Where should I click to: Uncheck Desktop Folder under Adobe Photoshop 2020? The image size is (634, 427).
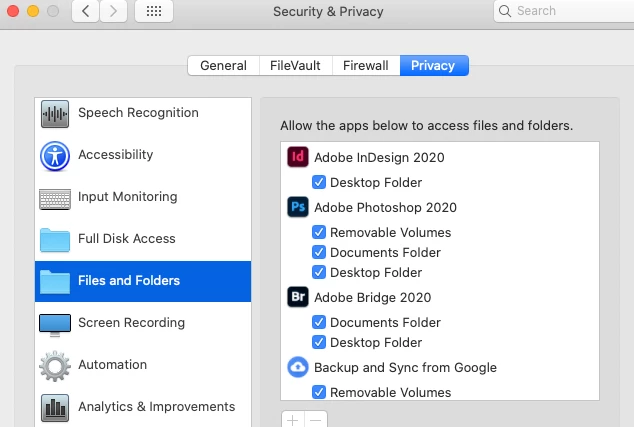tap(319, 272)
